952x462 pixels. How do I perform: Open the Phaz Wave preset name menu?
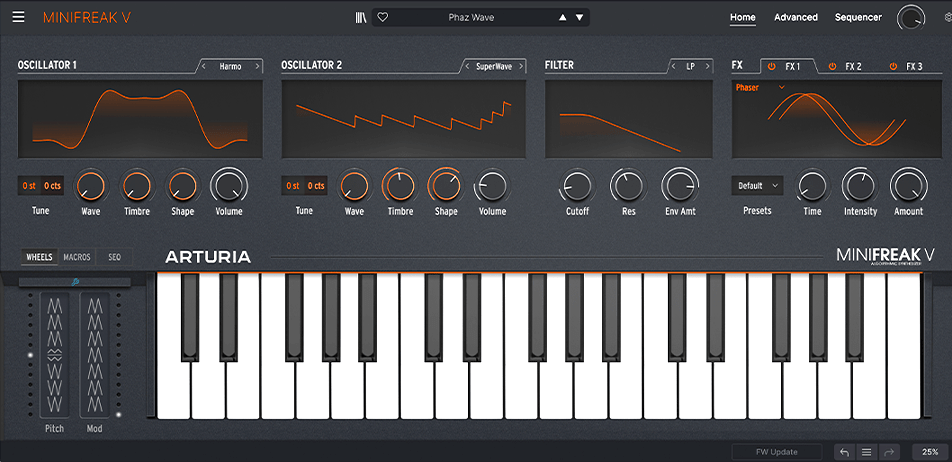pos(471,18)
